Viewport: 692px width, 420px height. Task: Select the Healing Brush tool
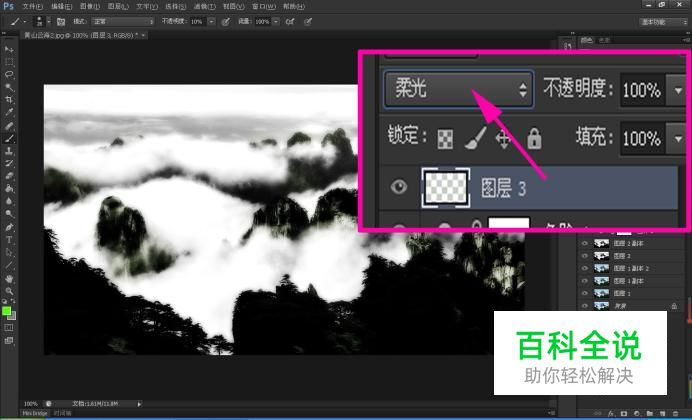click(x=9, y=126)
